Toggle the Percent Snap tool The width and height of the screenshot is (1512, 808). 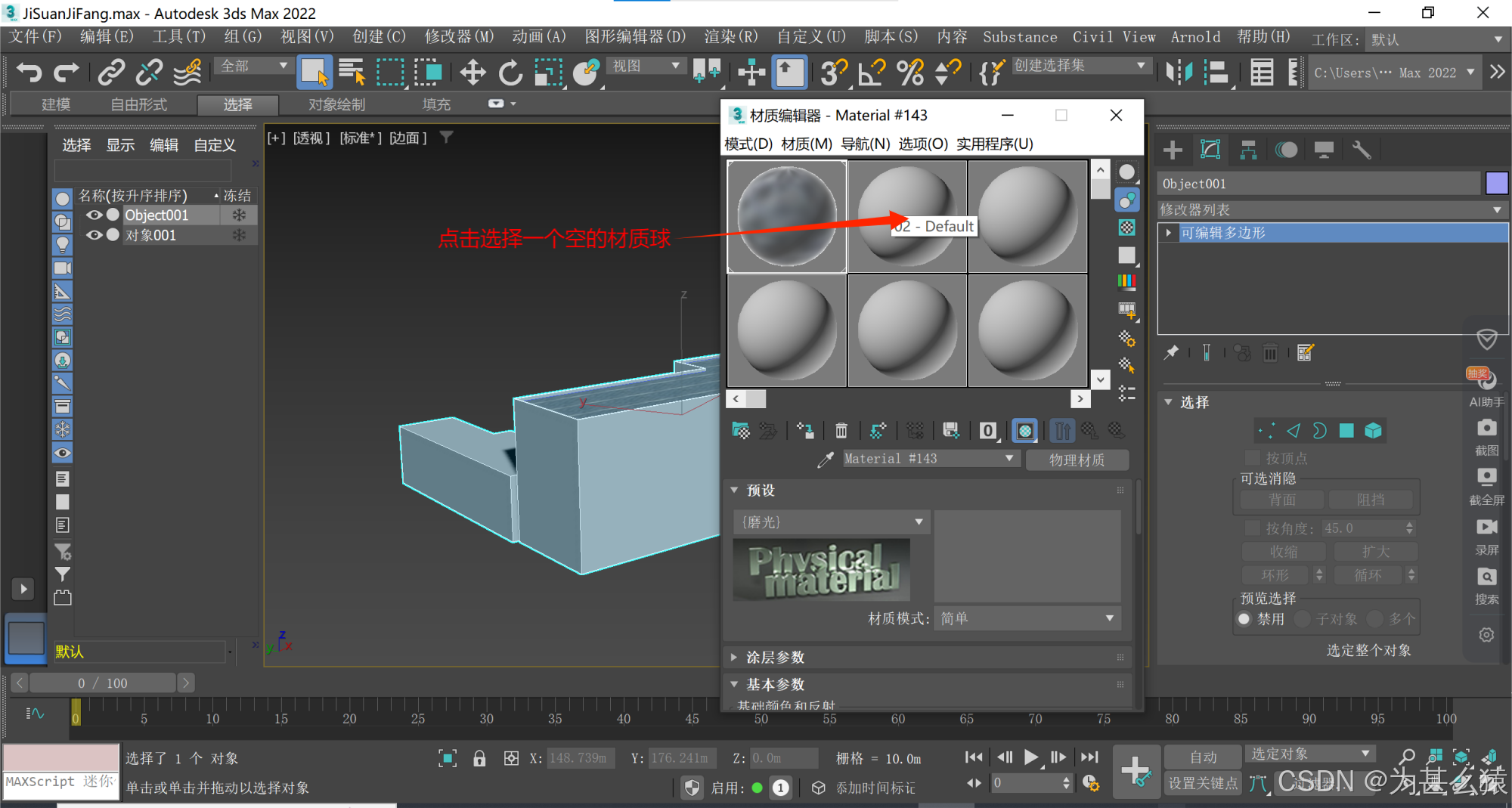pyautogui.click(x=910, y=73)
